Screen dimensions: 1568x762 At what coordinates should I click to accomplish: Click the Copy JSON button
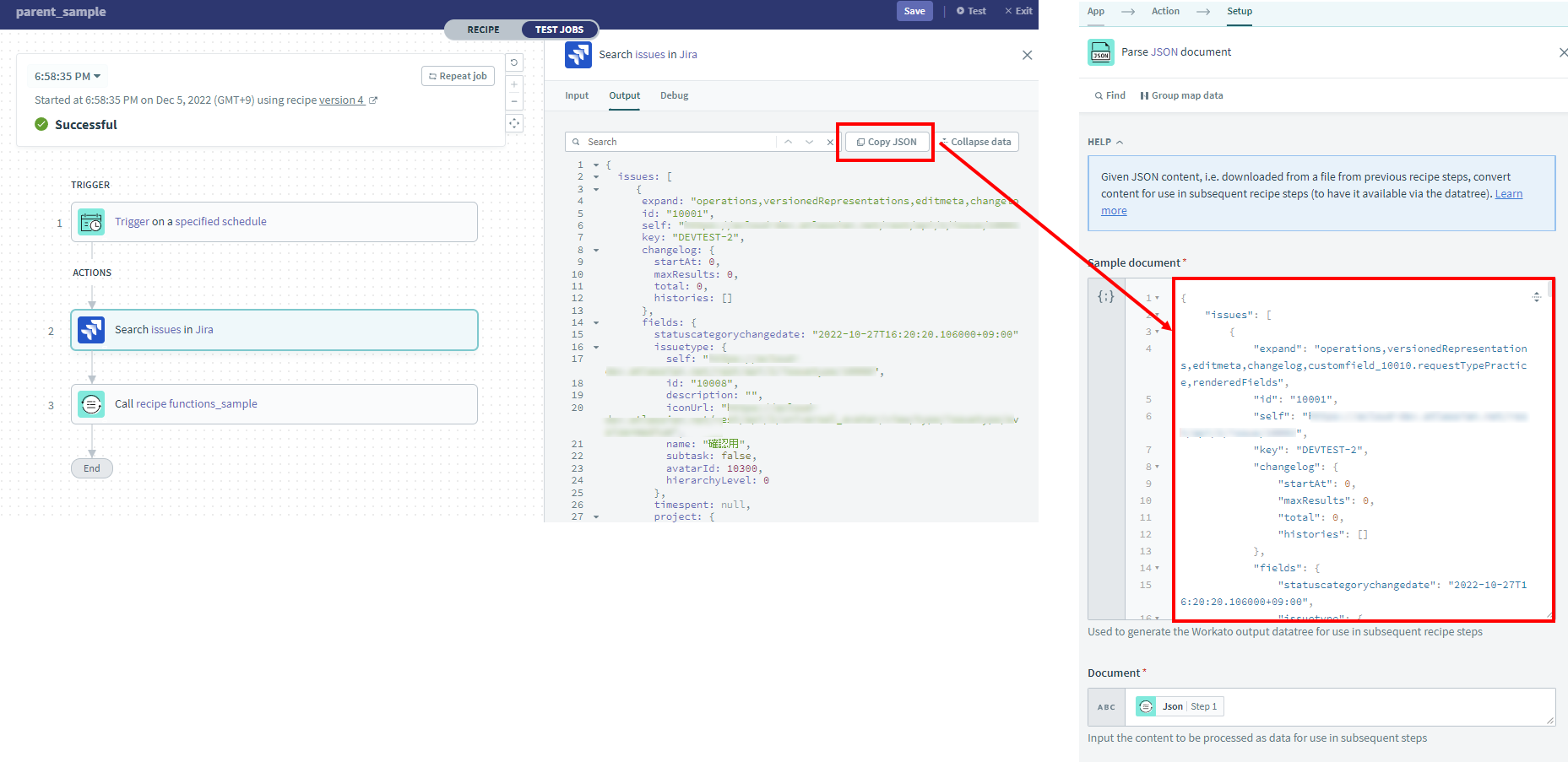click(x=887, y=142)
